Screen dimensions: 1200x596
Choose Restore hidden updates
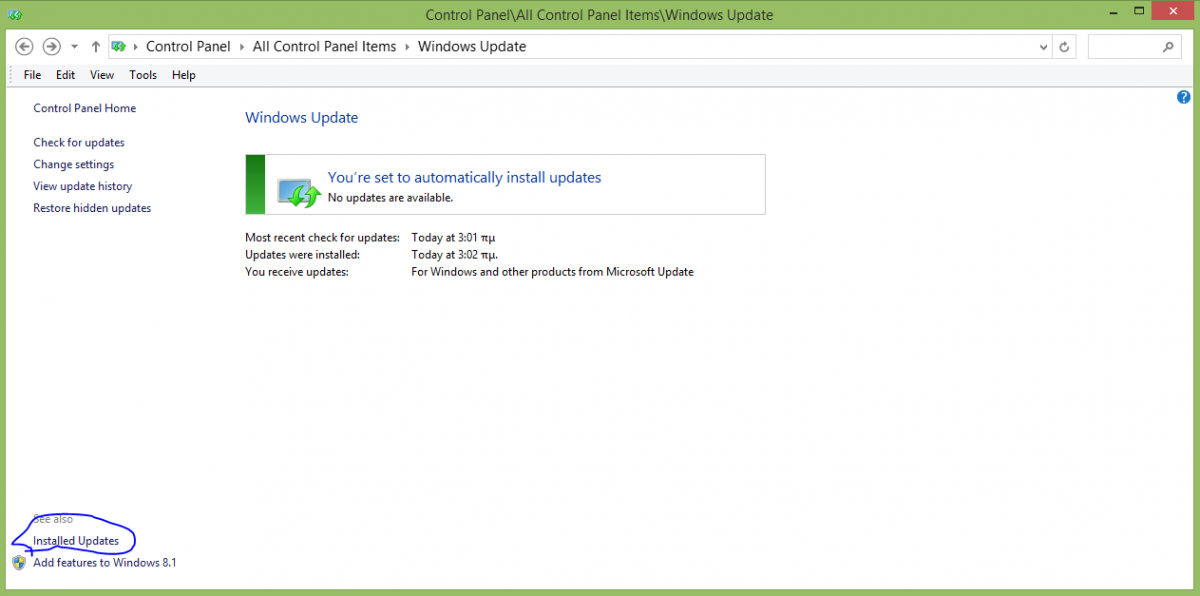[92, 208]
